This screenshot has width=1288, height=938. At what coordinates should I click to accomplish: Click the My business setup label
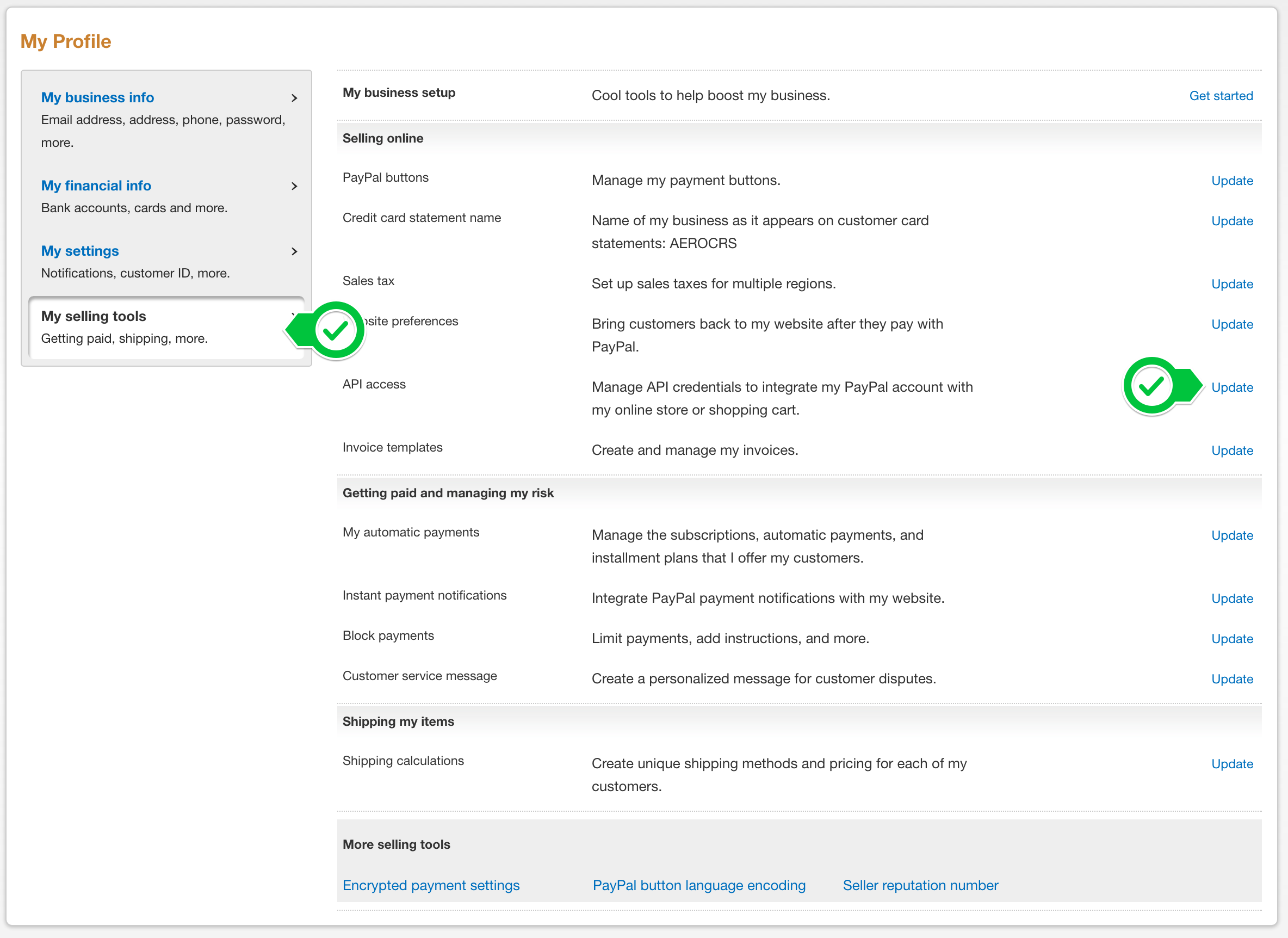(399, 92)
